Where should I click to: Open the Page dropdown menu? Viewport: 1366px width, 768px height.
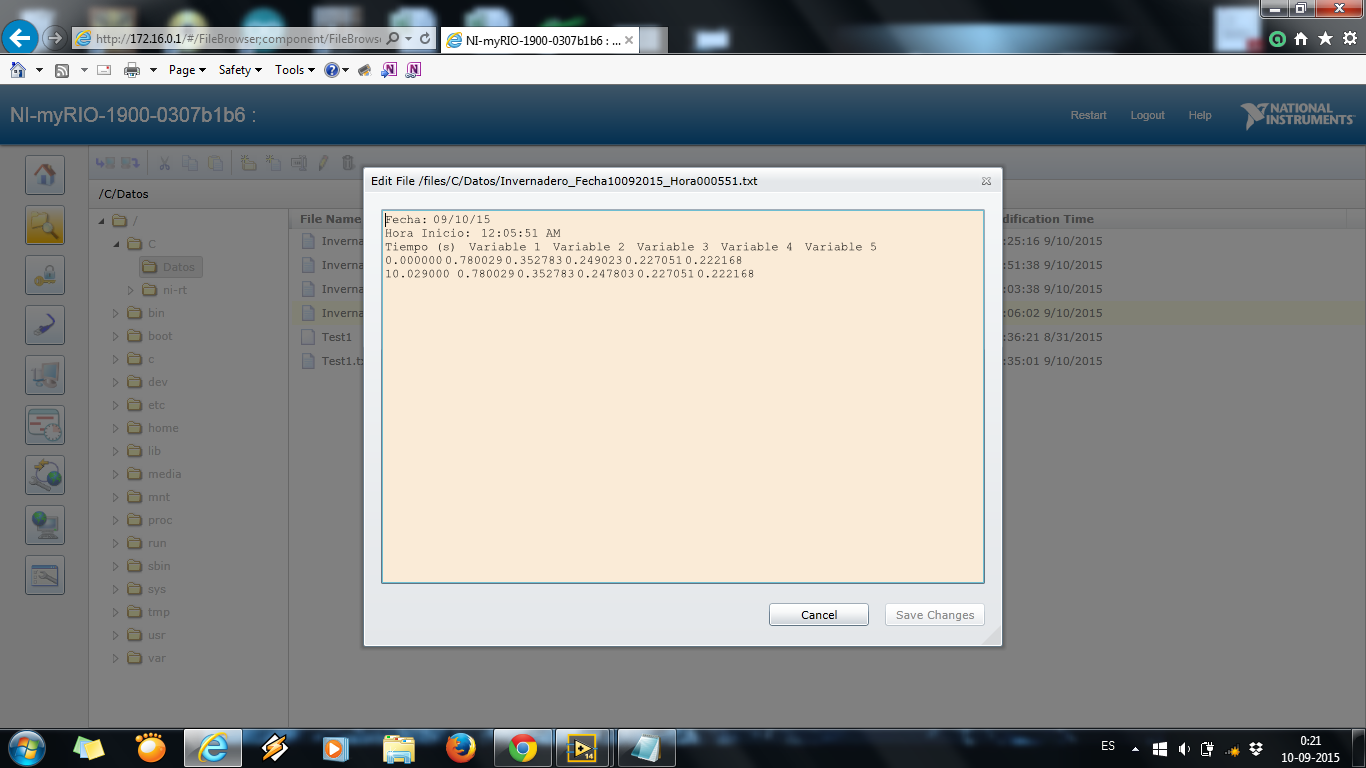pyautogui.click(x=187, y=70)
